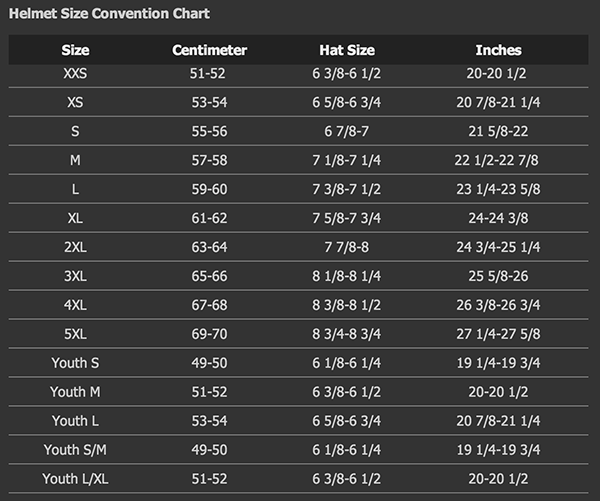This screenshot has height=501, width=600.
Task: Select the M size label
Action: pos(75,160)
